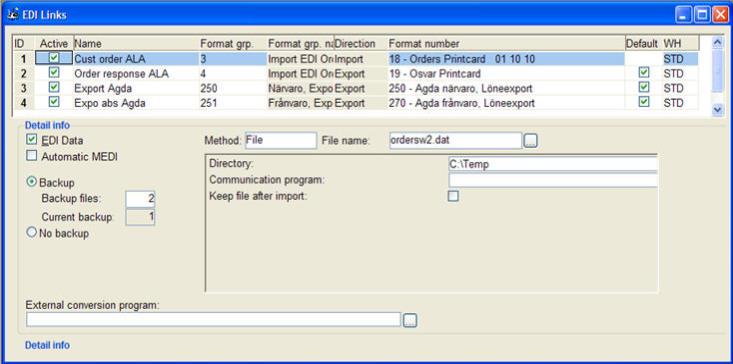Click the Communication program input field

(553, 180)
